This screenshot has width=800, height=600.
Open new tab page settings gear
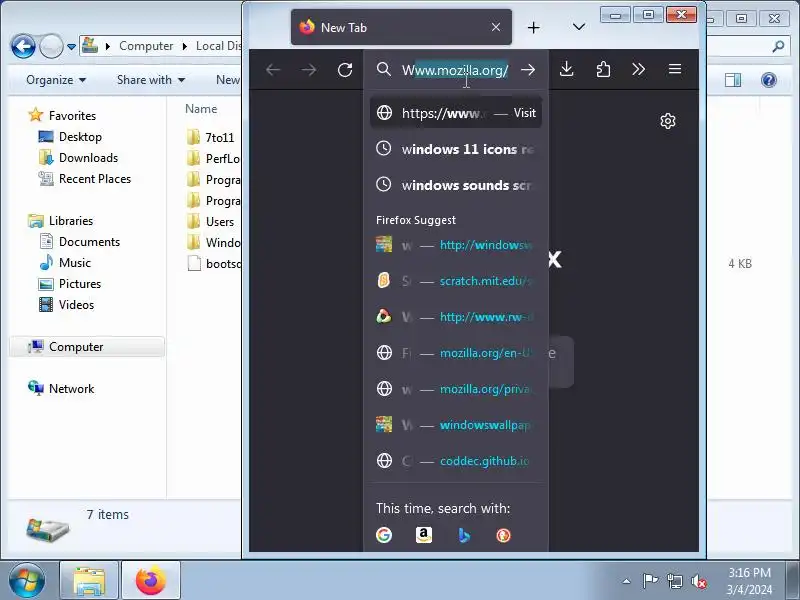point(668,121)
